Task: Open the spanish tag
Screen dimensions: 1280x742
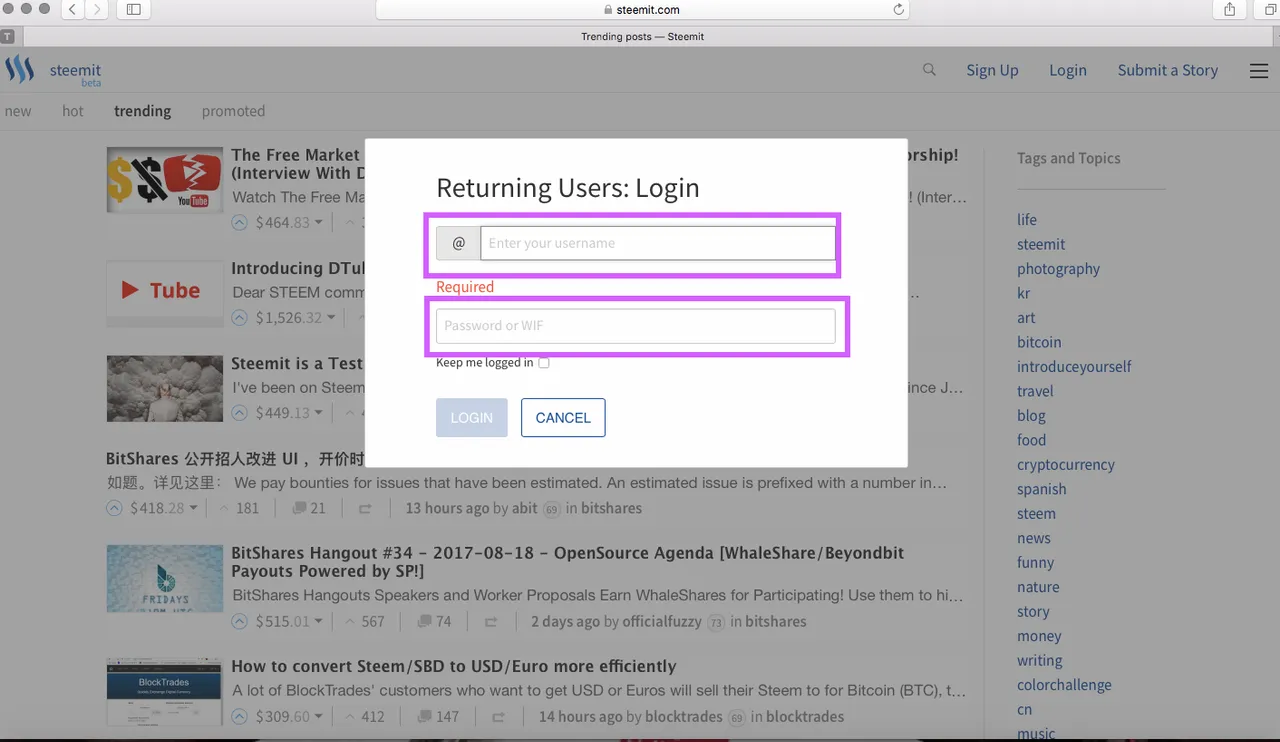Action: click(x=1042, y=489)
